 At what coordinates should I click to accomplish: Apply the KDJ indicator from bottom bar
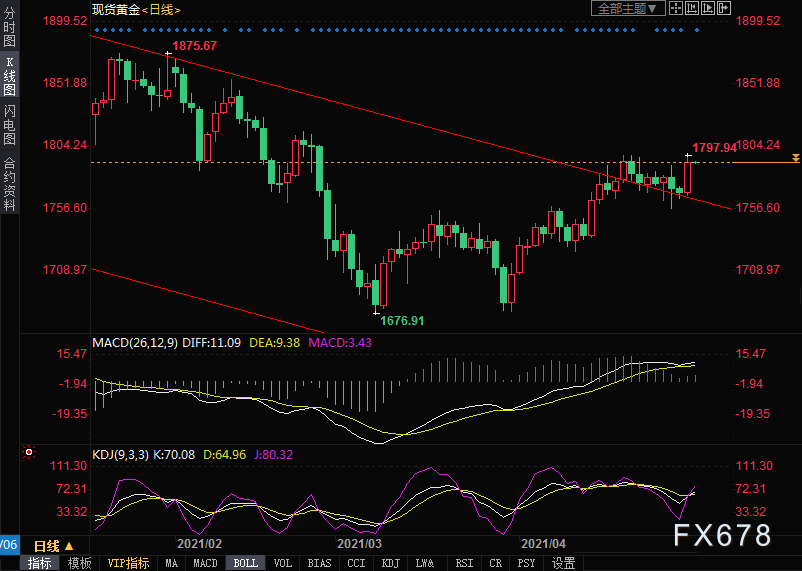[391, 563]
